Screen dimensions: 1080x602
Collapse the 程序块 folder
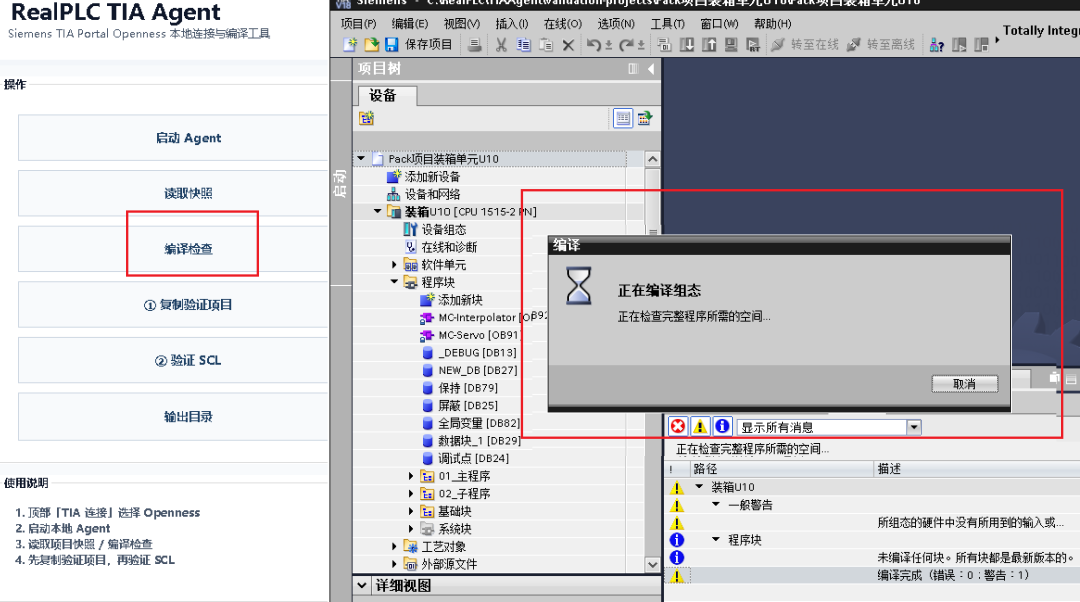pyautogui.click(x=394, y=282)
